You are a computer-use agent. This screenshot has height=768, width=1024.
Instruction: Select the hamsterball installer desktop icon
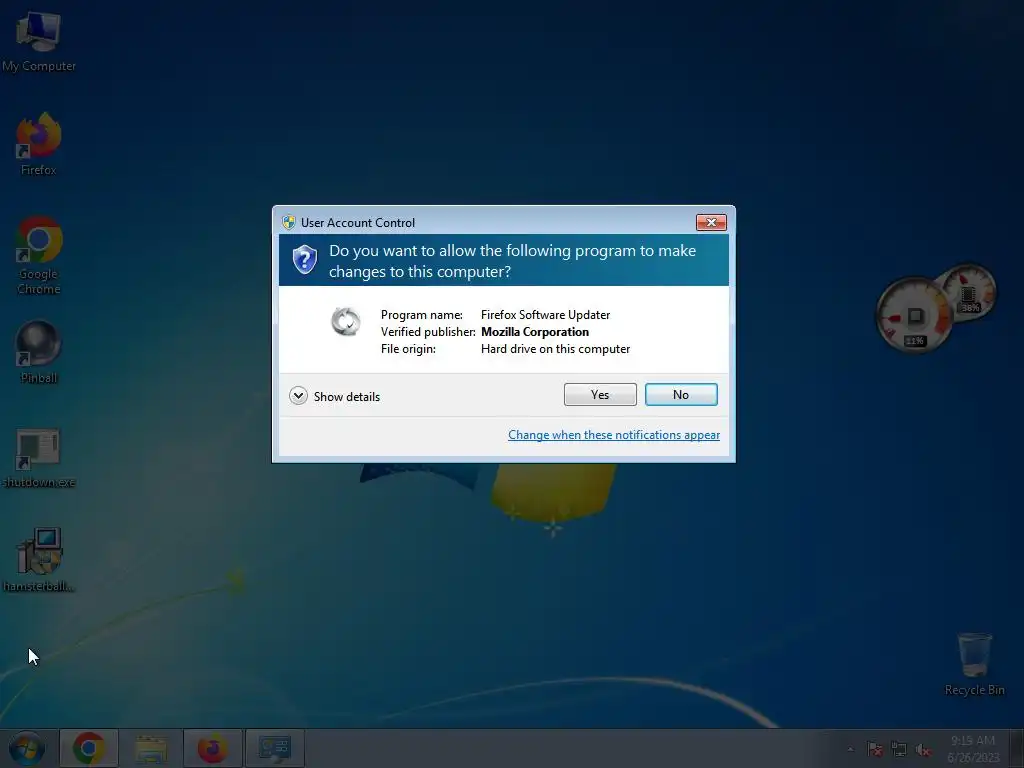[x=39, y=560]
